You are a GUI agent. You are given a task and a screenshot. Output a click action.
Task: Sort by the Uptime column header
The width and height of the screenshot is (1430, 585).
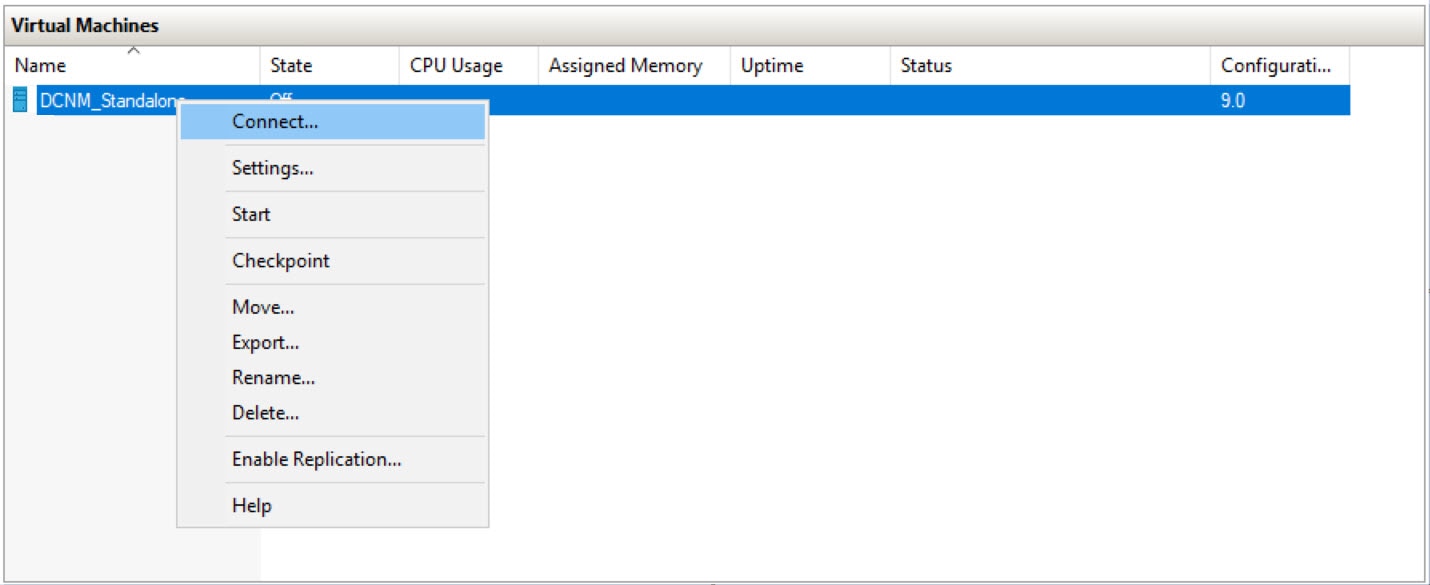[x=810, y=66]
